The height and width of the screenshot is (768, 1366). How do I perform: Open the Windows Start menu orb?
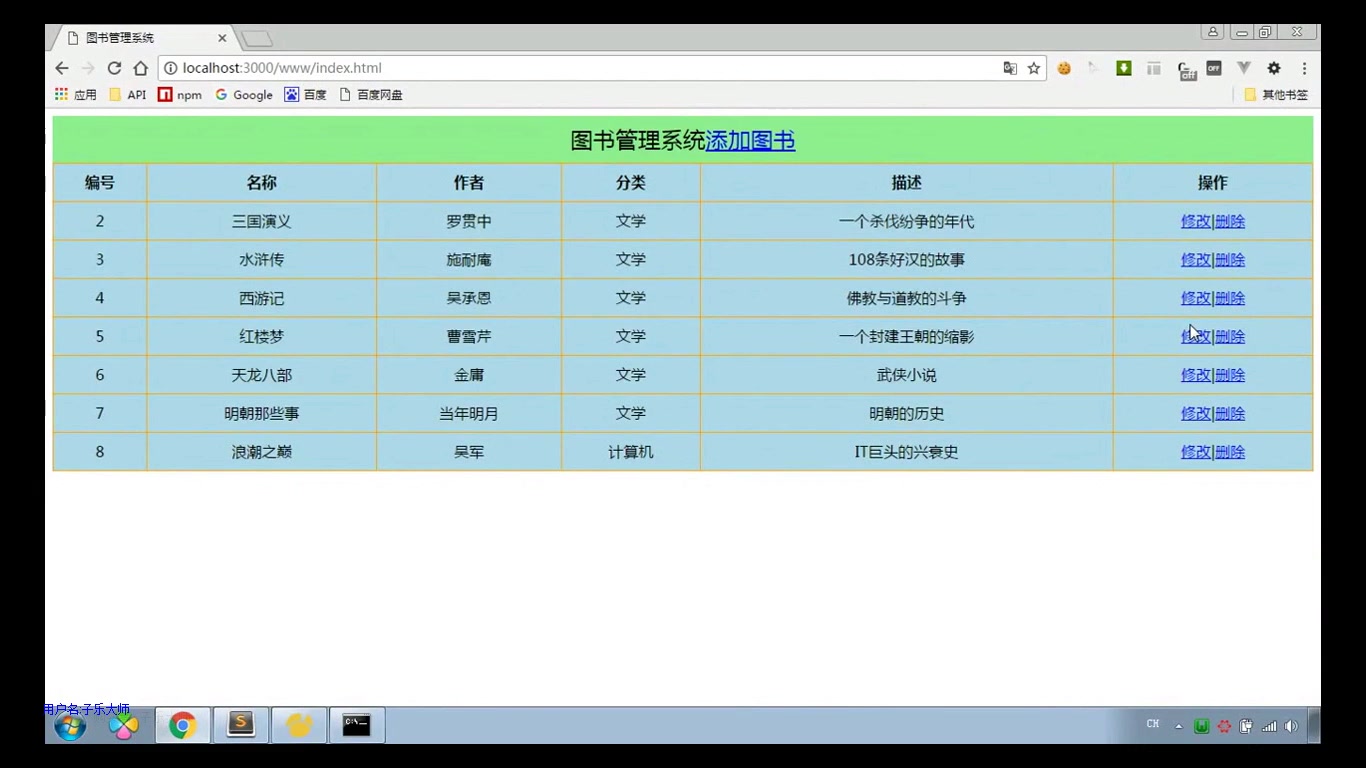pos(70,726)
